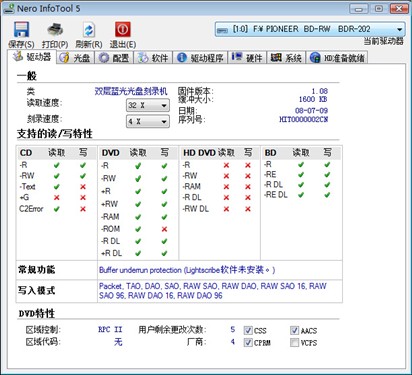Viewport: 412px width, 375px height.
Task: Click the red X for HD DVD -R DL write
Action: (x=248, y=198)
